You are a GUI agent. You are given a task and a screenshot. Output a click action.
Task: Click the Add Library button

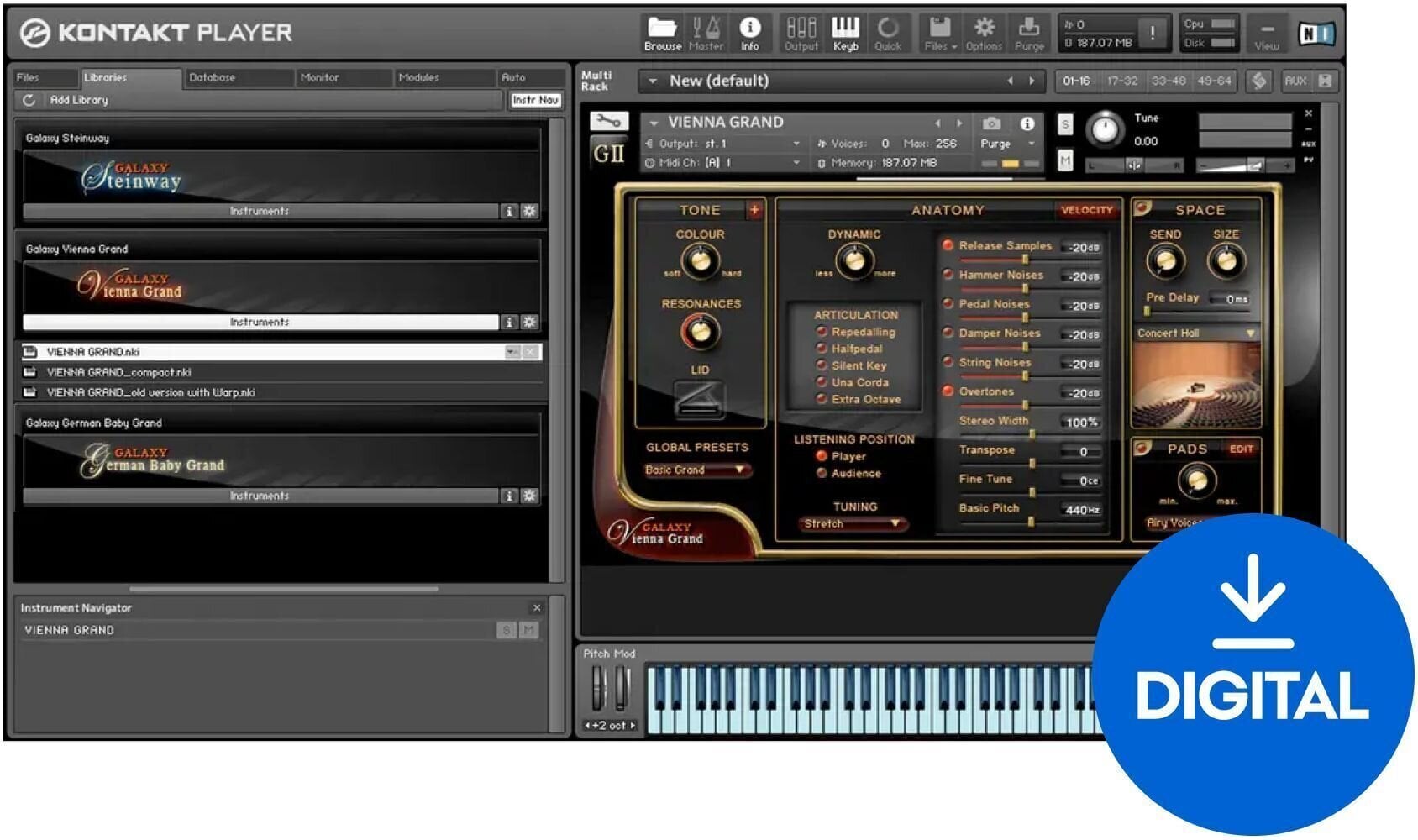pos(78,100)
